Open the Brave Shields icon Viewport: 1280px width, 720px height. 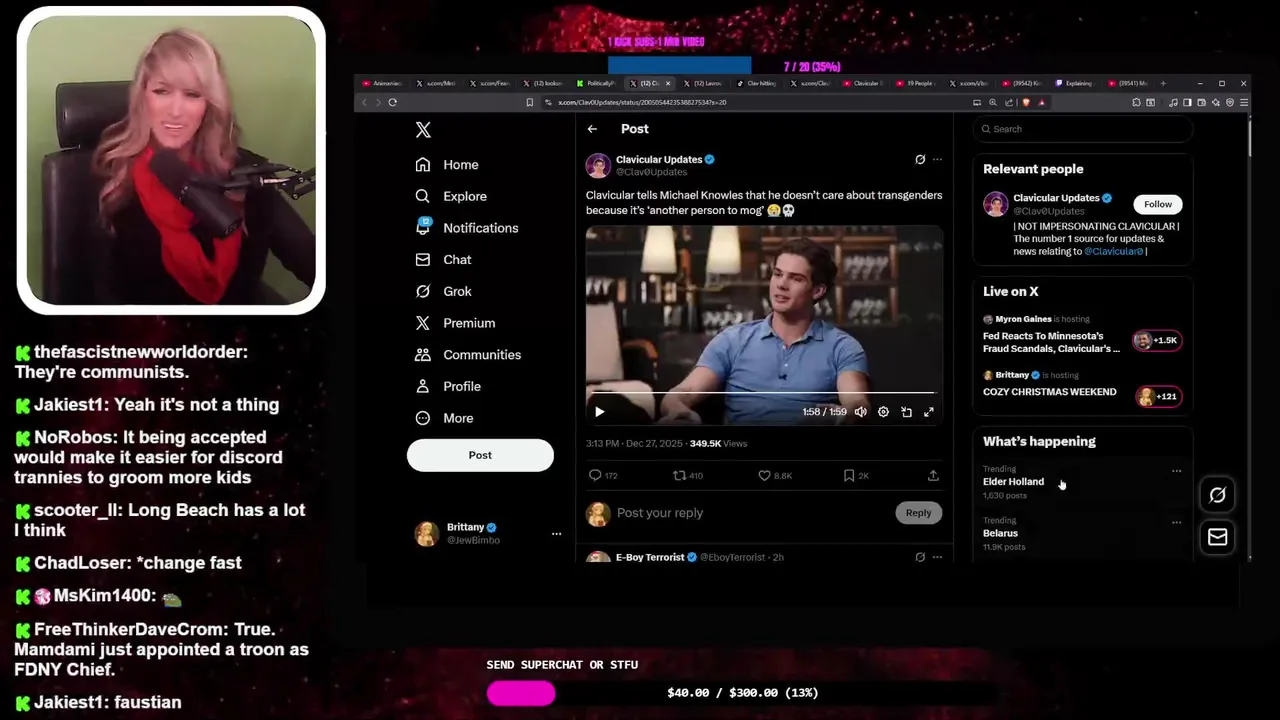click(1026, 102)
